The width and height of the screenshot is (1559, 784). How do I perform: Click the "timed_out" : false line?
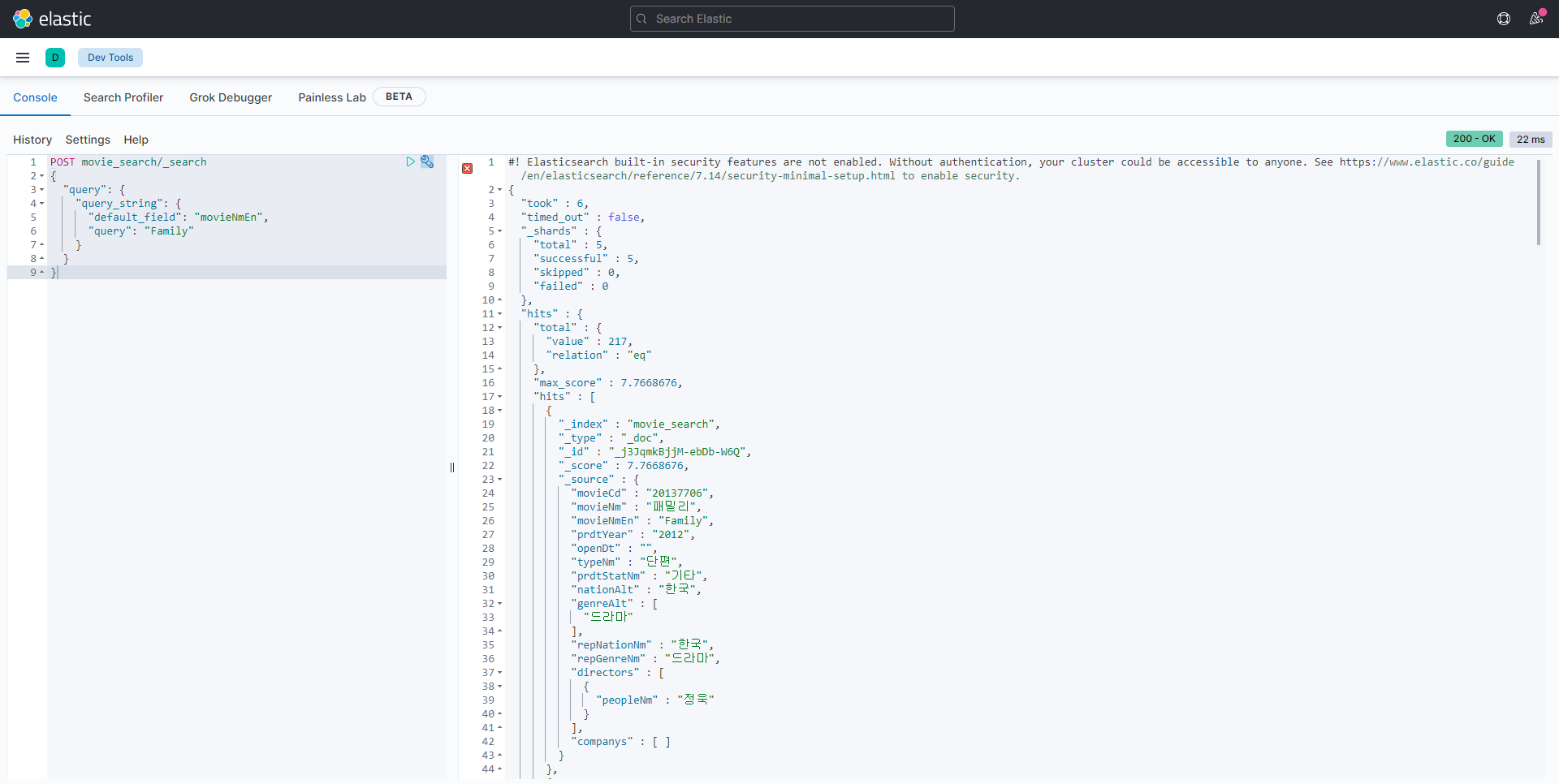point(583,218)
